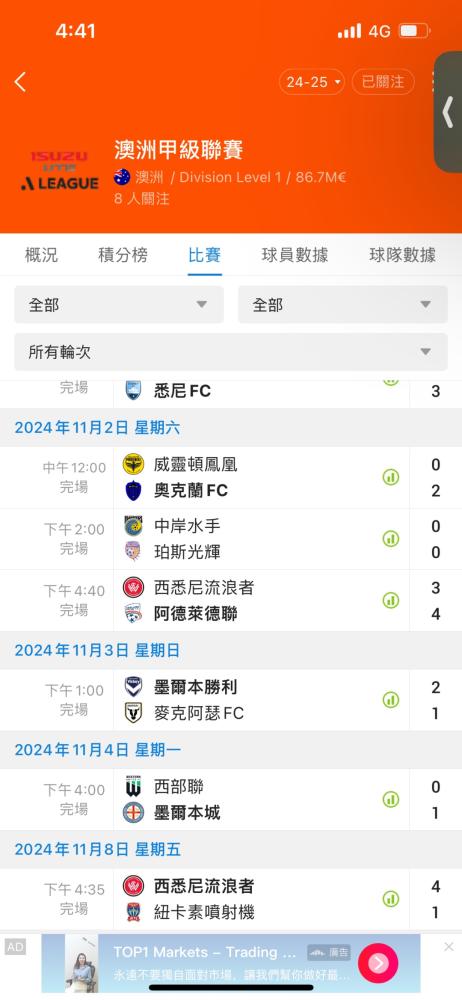Tap the pink arrow ad button
The width and height of the screenshot is (462, 1000).
378,962
